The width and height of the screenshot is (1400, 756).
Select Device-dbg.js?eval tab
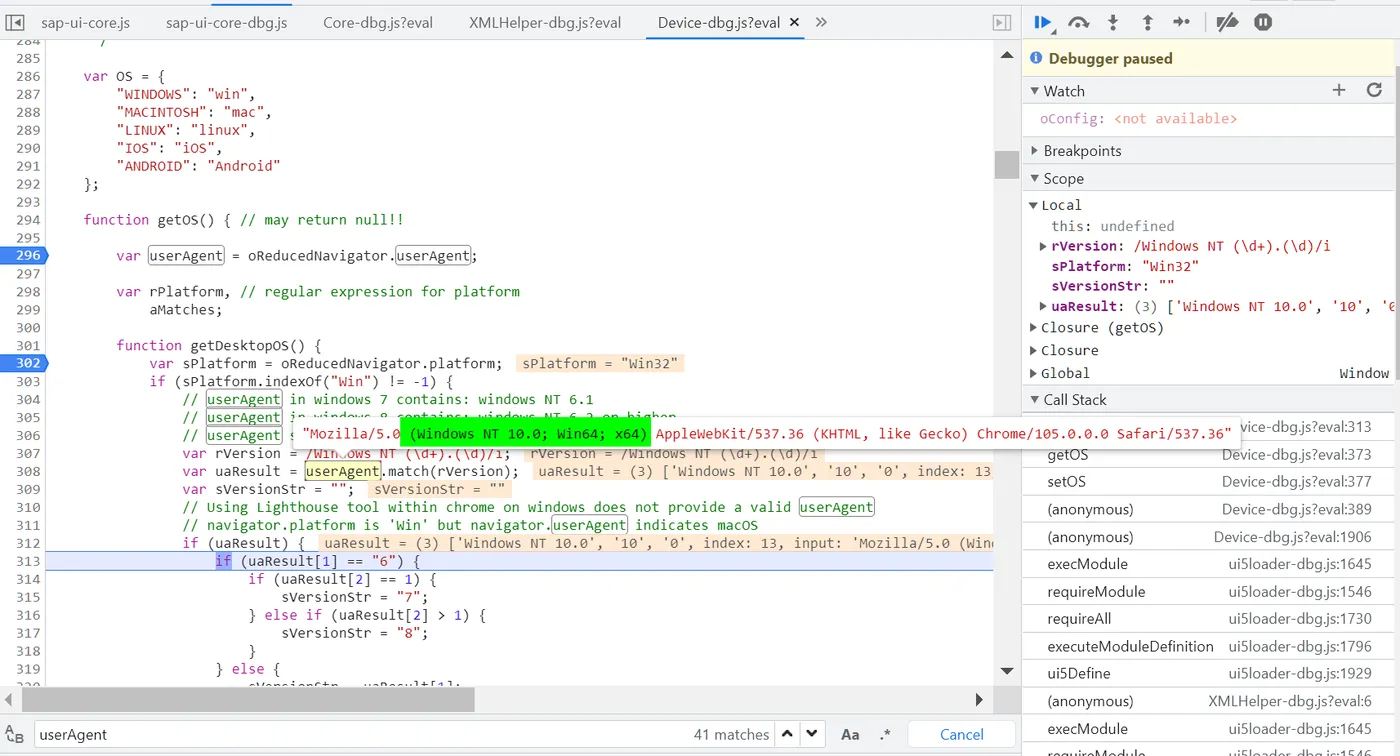coord(718,22)
